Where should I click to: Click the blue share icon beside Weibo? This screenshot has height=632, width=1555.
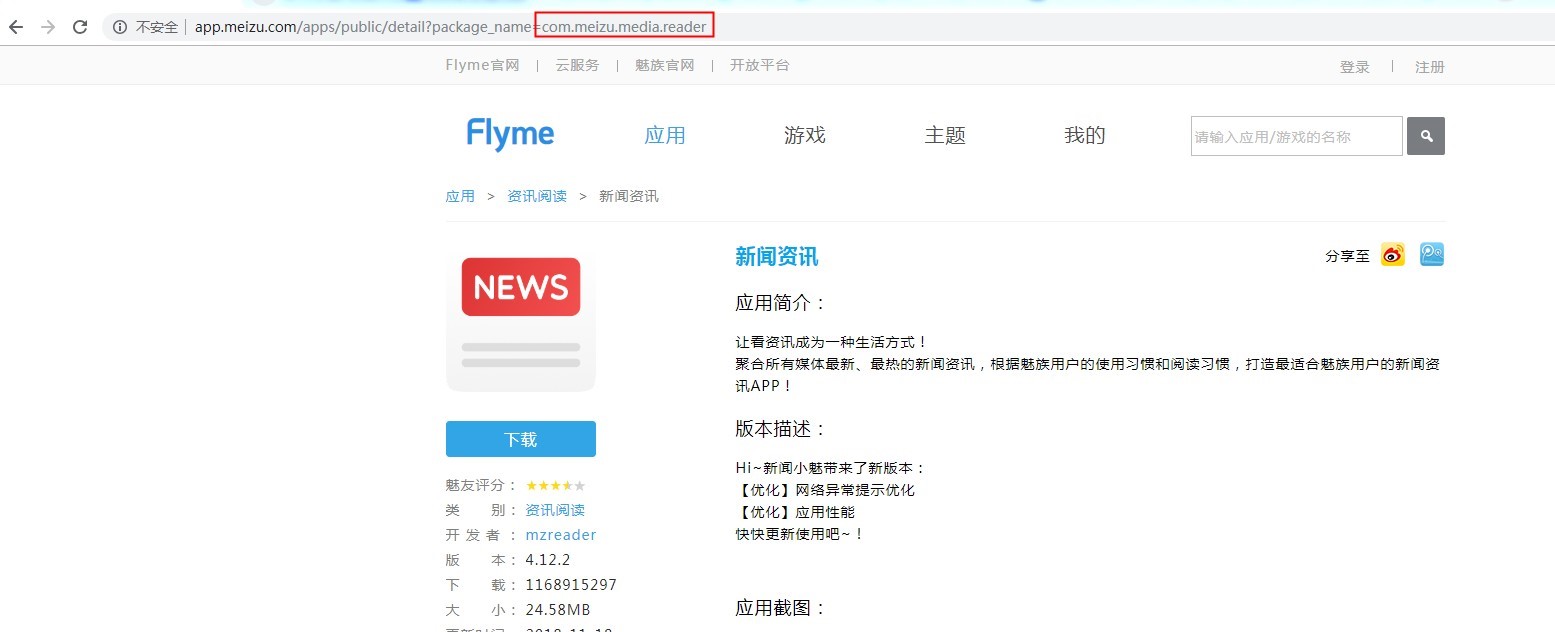pyautogui.click(x=1432, y=255)
